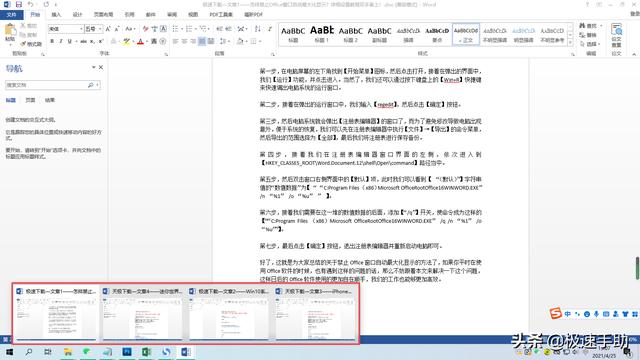
Task: Grow font size with the larger A
Action: pyautogui.click(x=108, y=29)
